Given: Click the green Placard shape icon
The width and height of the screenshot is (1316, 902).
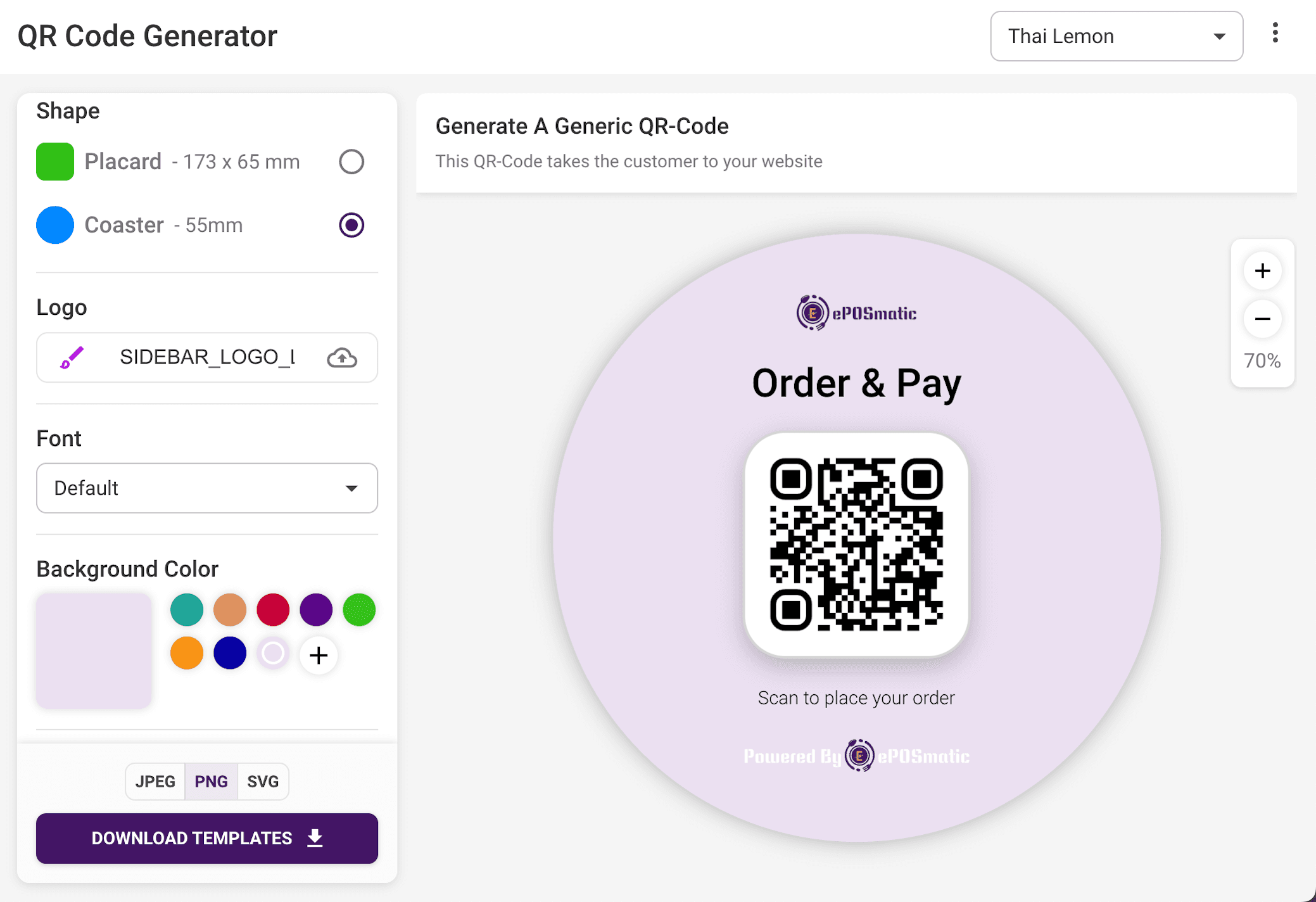Looking at the screenshot, I should pos(55,162).
